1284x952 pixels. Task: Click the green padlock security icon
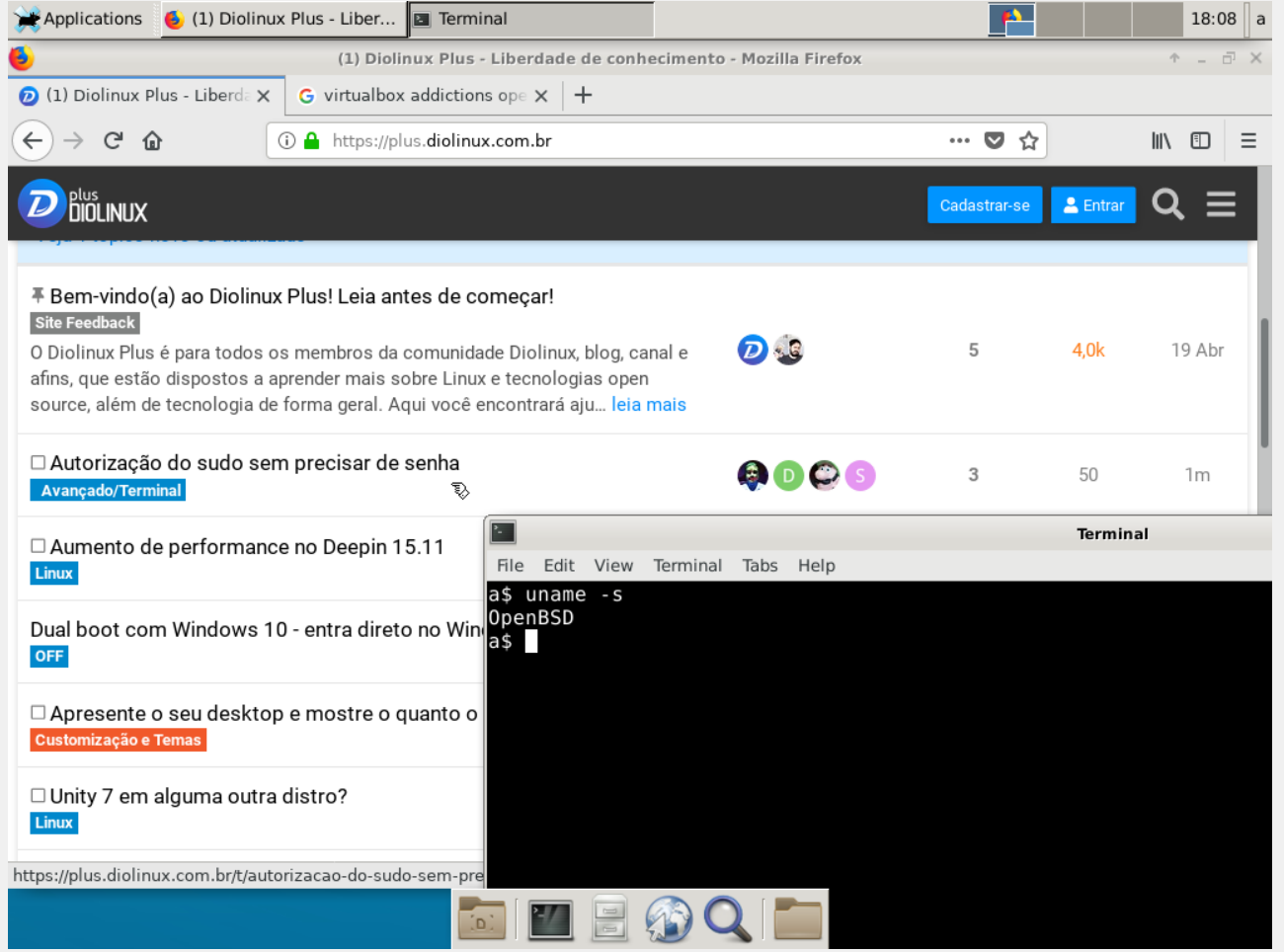click(x=311, y=140)
